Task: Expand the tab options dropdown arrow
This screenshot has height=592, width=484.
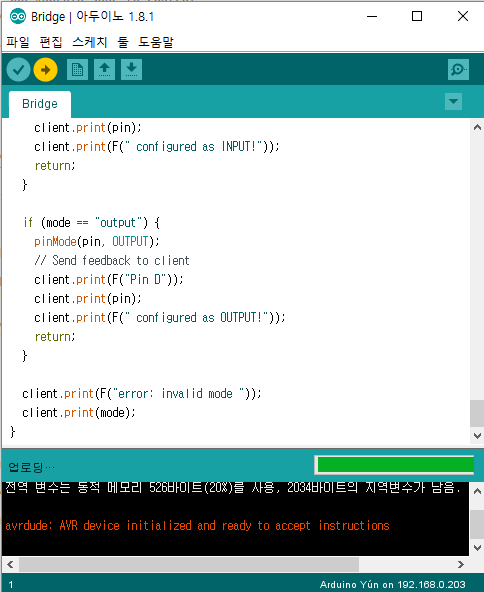Action: coord(453,102)
